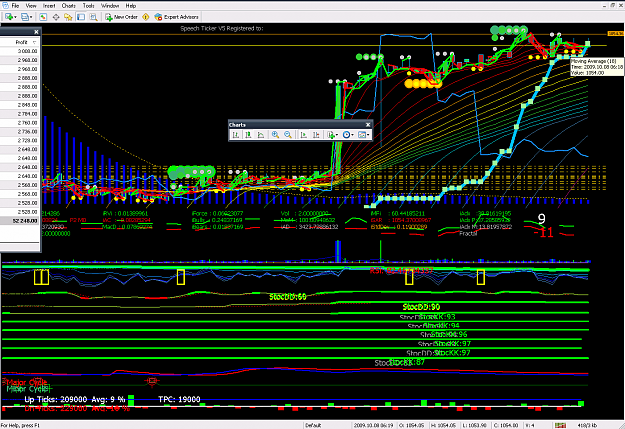Open the Window menu

110,6
